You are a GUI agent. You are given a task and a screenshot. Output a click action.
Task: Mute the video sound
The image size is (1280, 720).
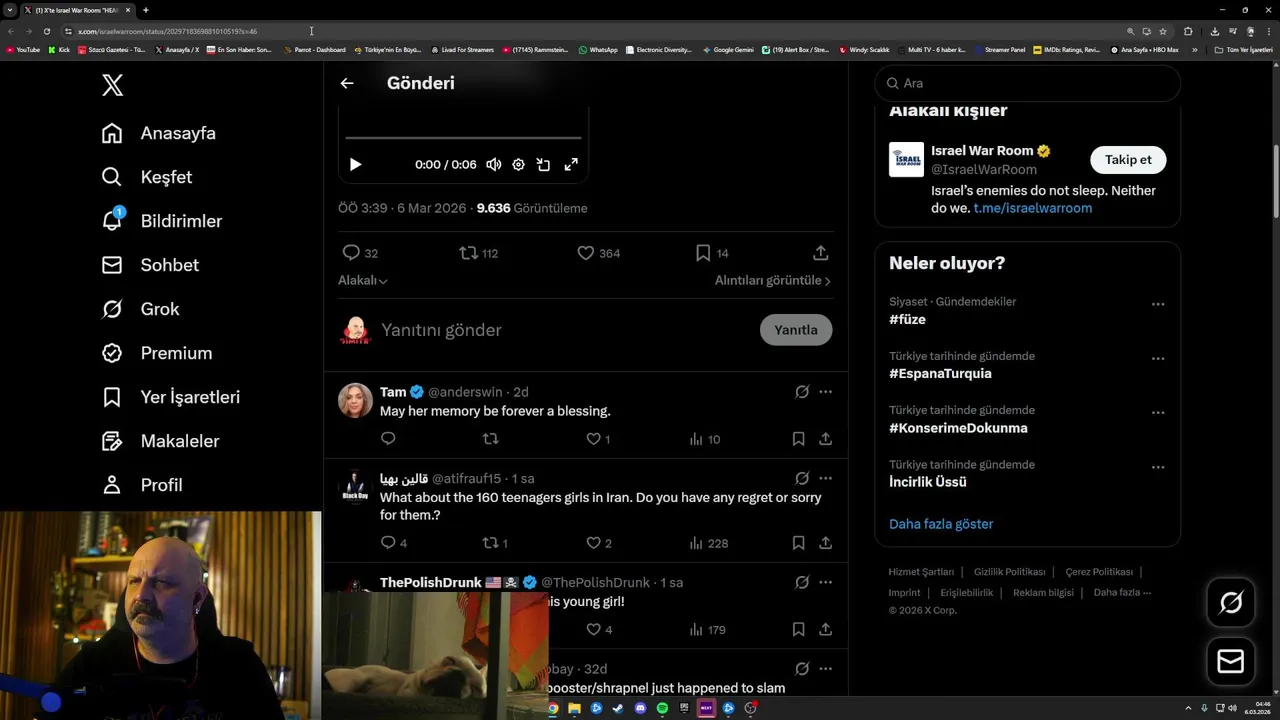pyautogui.click(x=493, y=164)
